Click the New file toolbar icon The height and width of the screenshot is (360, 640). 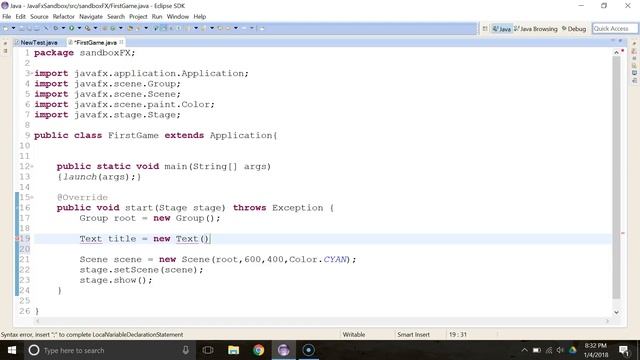[6, 28]
